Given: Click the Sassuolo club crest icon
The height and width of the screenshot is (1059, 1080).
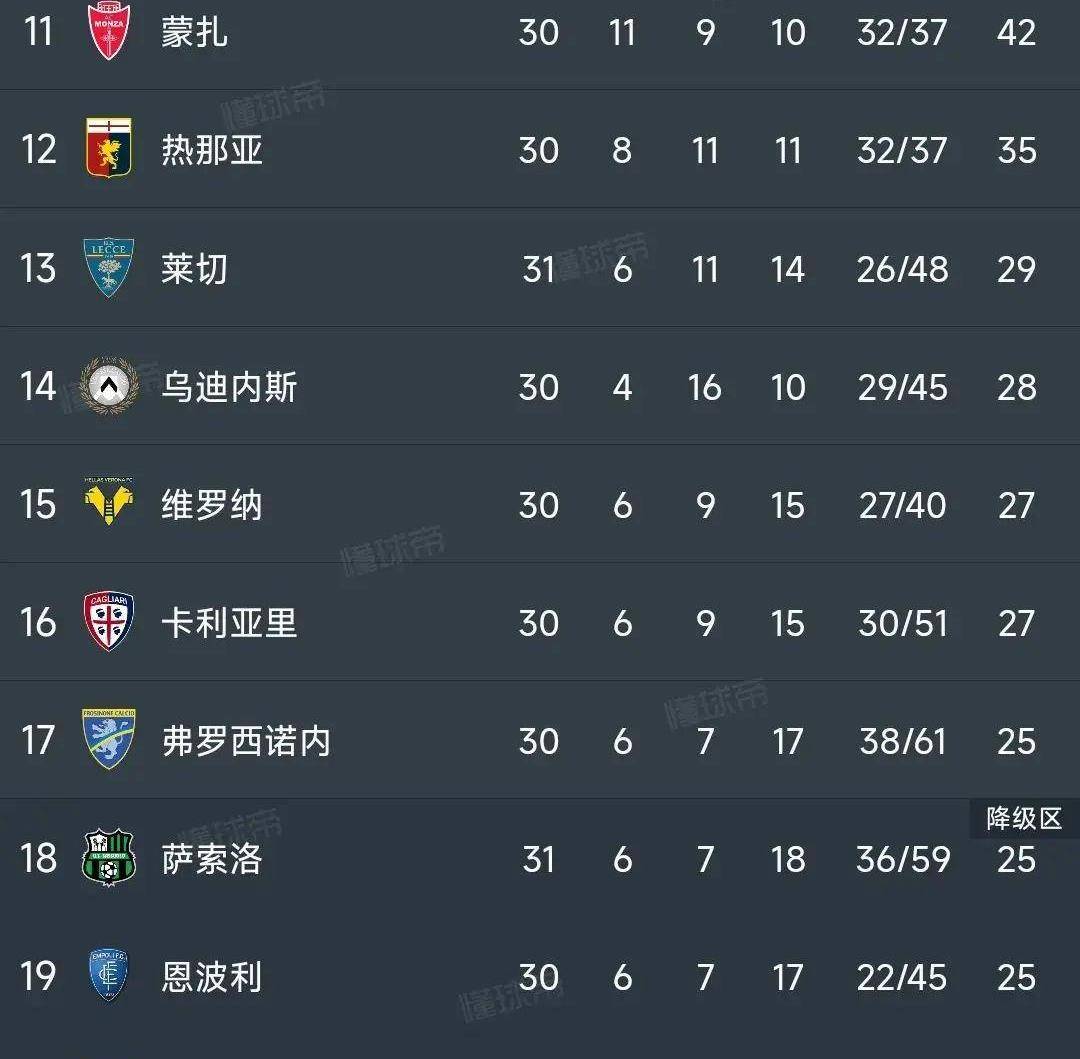Looking at the screenshot, I should coord(109,857).
